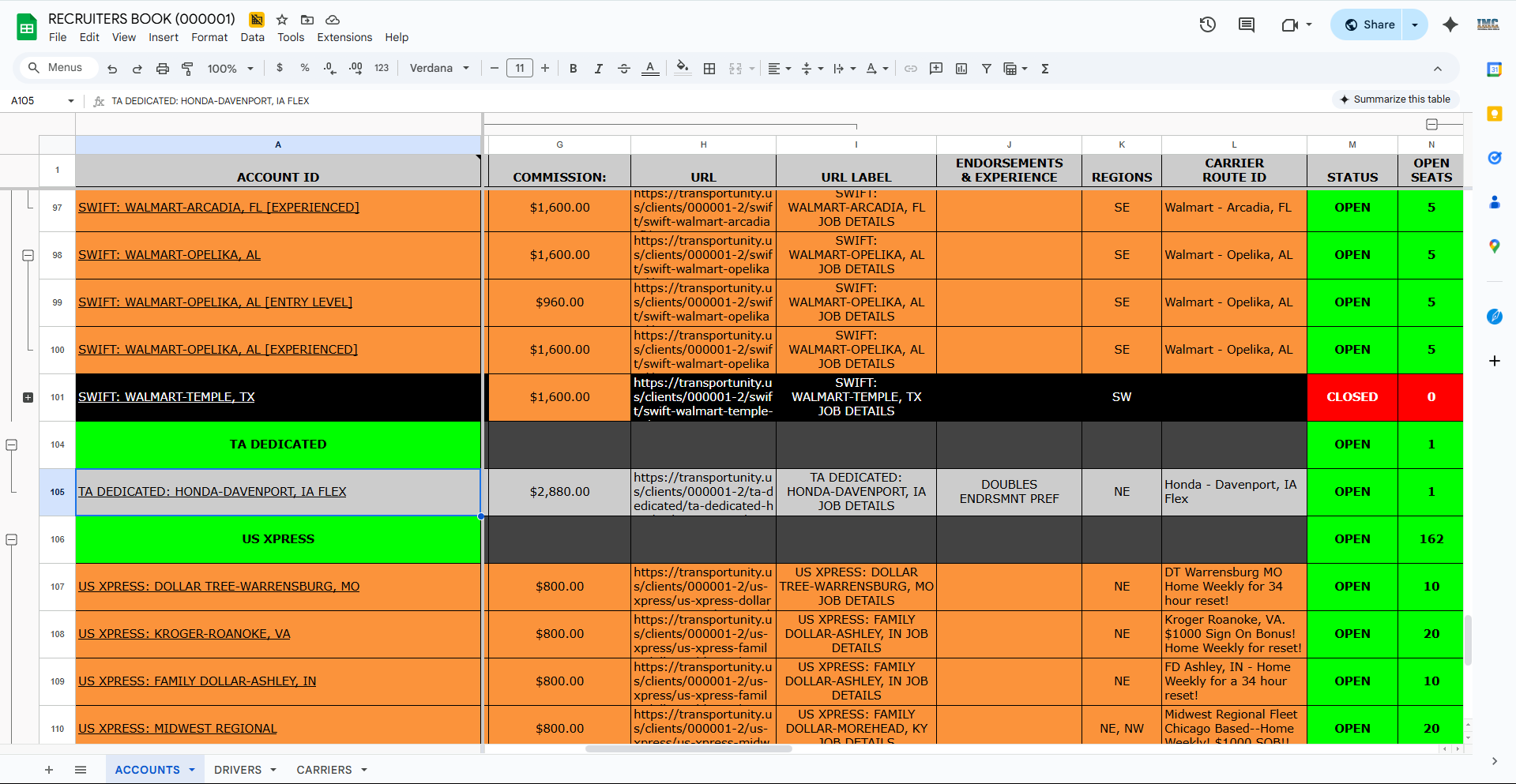
Task: Click the insert chart icon
Action: point(961,69)
